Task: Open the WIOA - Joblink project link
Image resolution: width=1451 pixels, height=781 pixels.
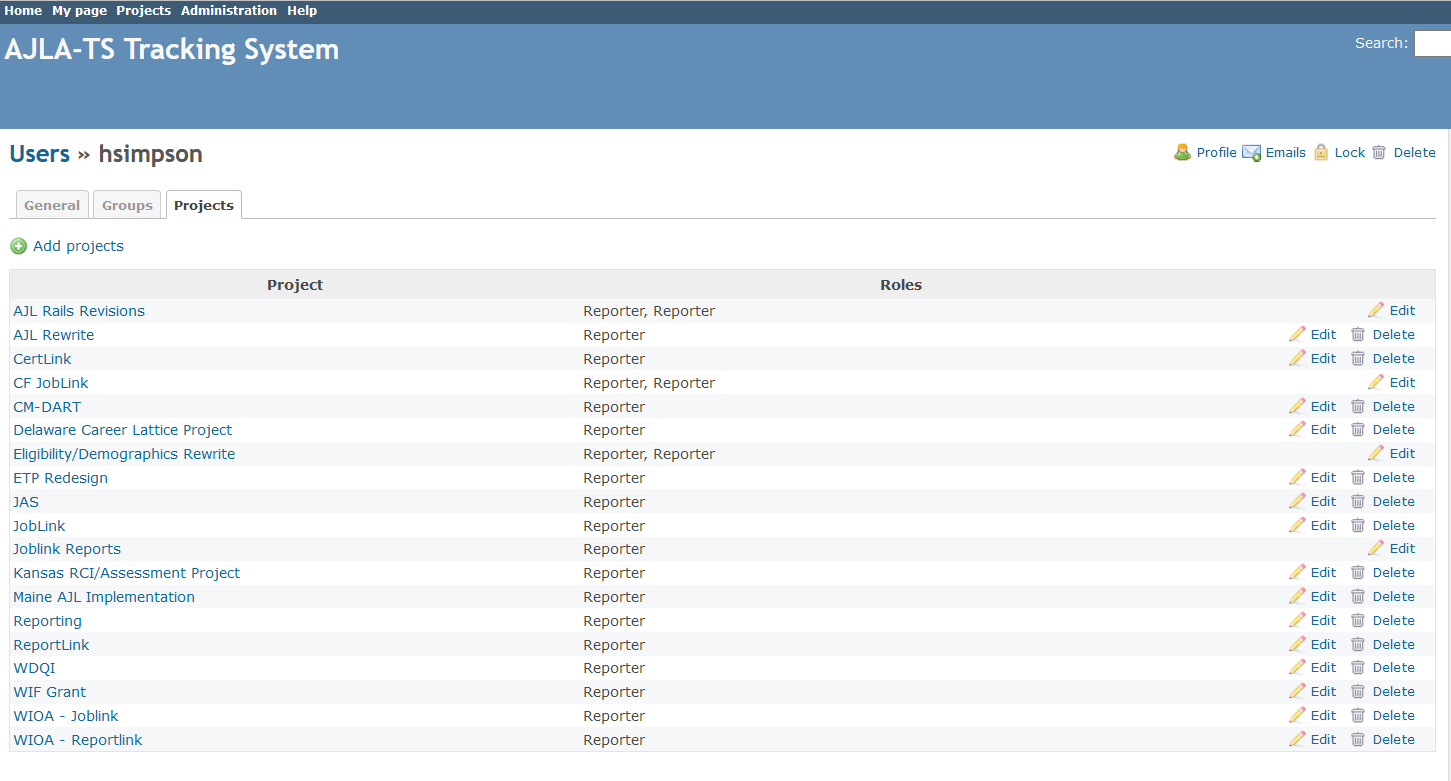Action: 66,716
